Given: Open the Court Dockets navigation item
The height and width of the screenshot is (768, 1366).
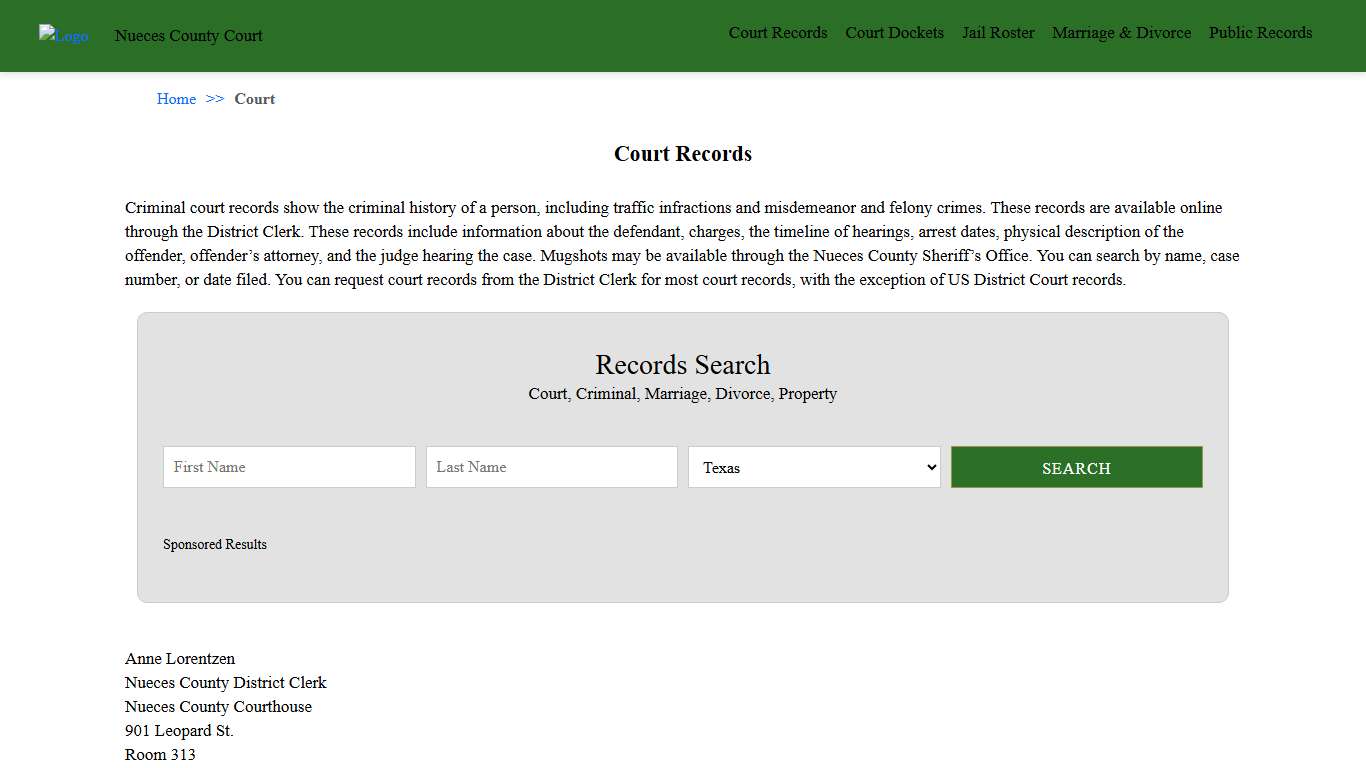Looking at the screenshot, I should point(894,32).
